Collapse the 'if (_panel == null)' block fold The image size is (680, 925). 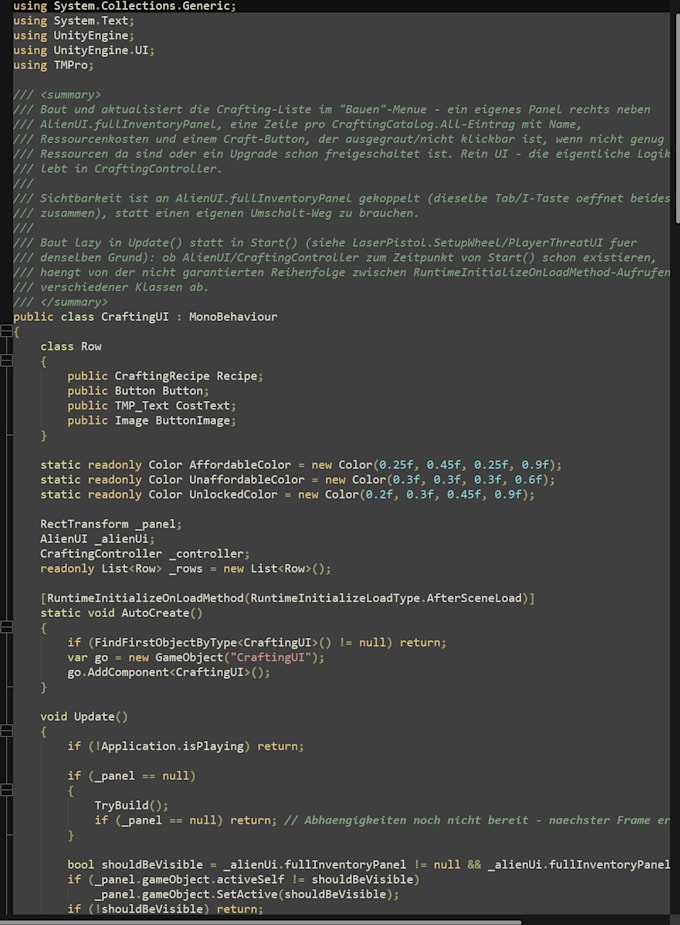(x=6, y=790)
